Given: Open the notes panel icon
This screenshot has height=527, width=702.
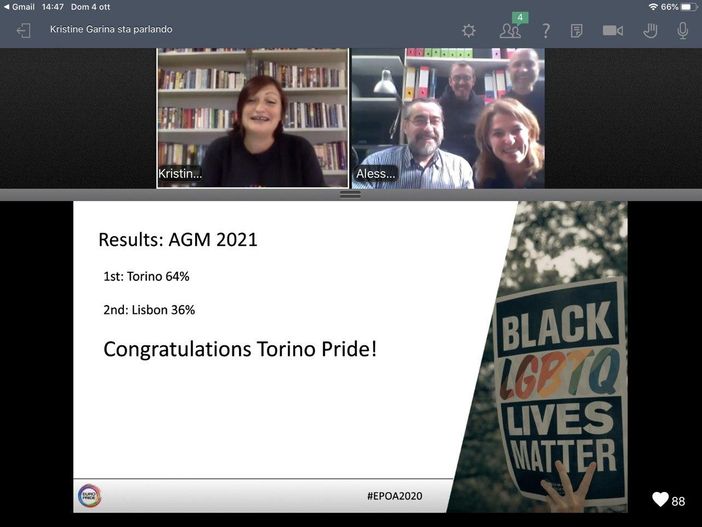Looking at the screenshot, I should [x=577, y=31].
